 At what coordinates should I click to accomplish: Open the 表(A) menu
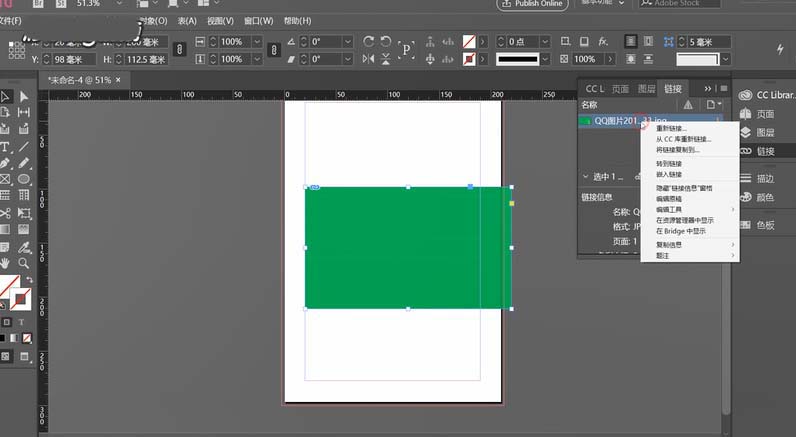coord(187,21)
